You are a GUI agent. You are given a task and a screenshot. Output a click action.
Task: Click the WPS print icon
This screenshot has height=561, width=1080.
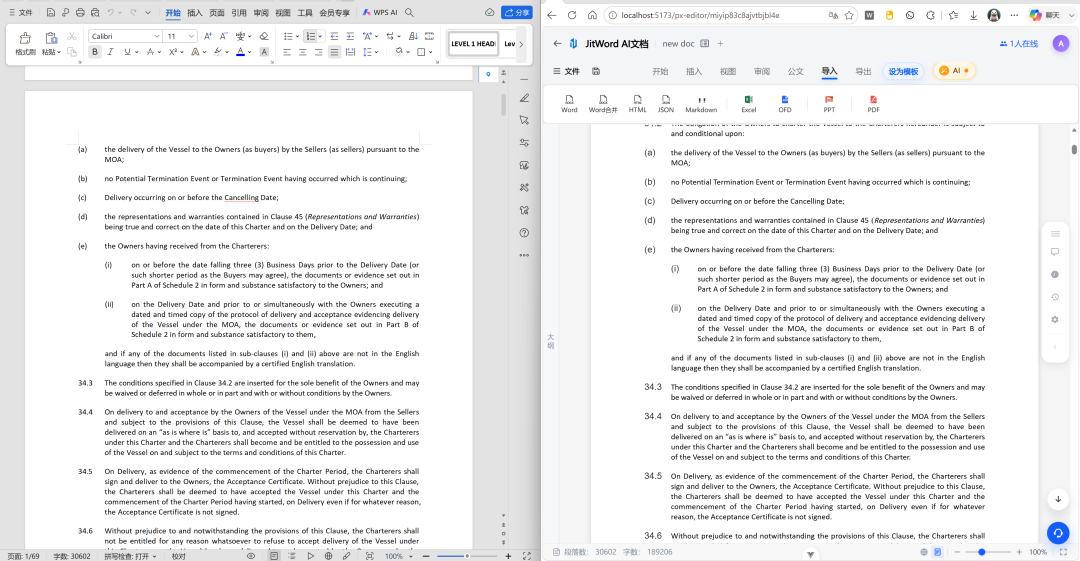coord(80,12)
